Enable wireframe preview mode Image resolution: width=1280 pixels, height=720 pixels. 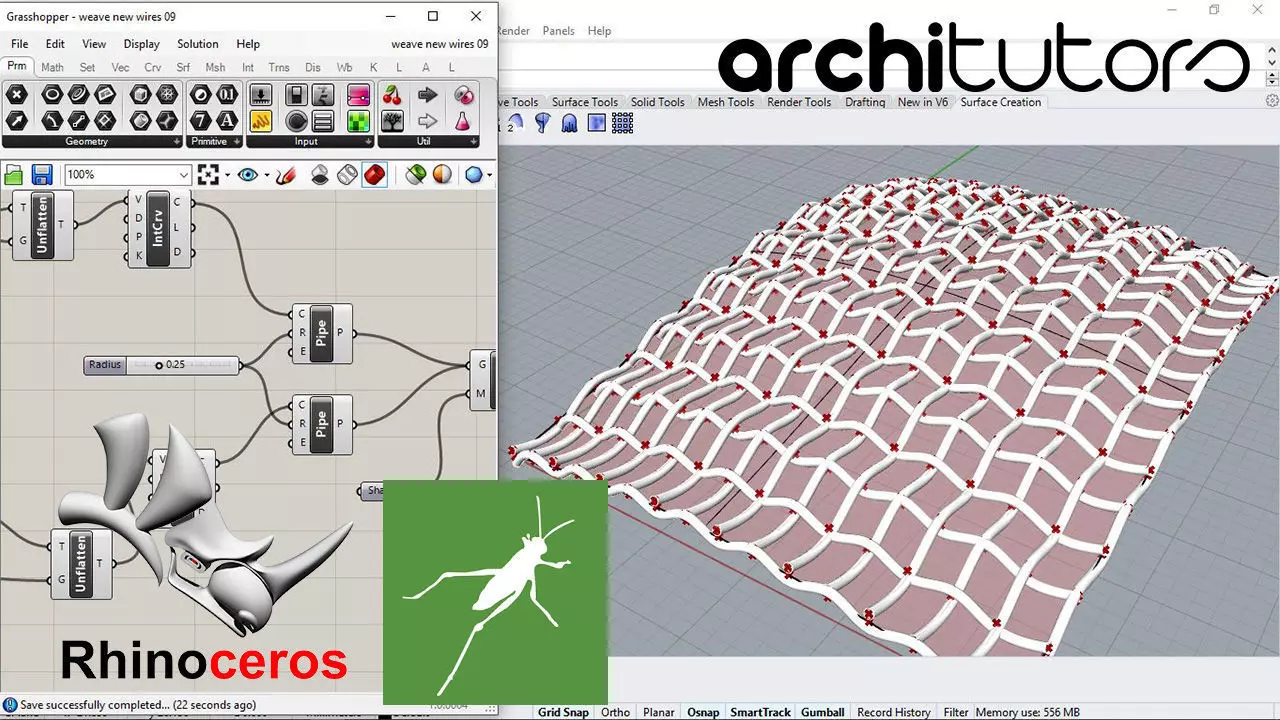[347, 175]
